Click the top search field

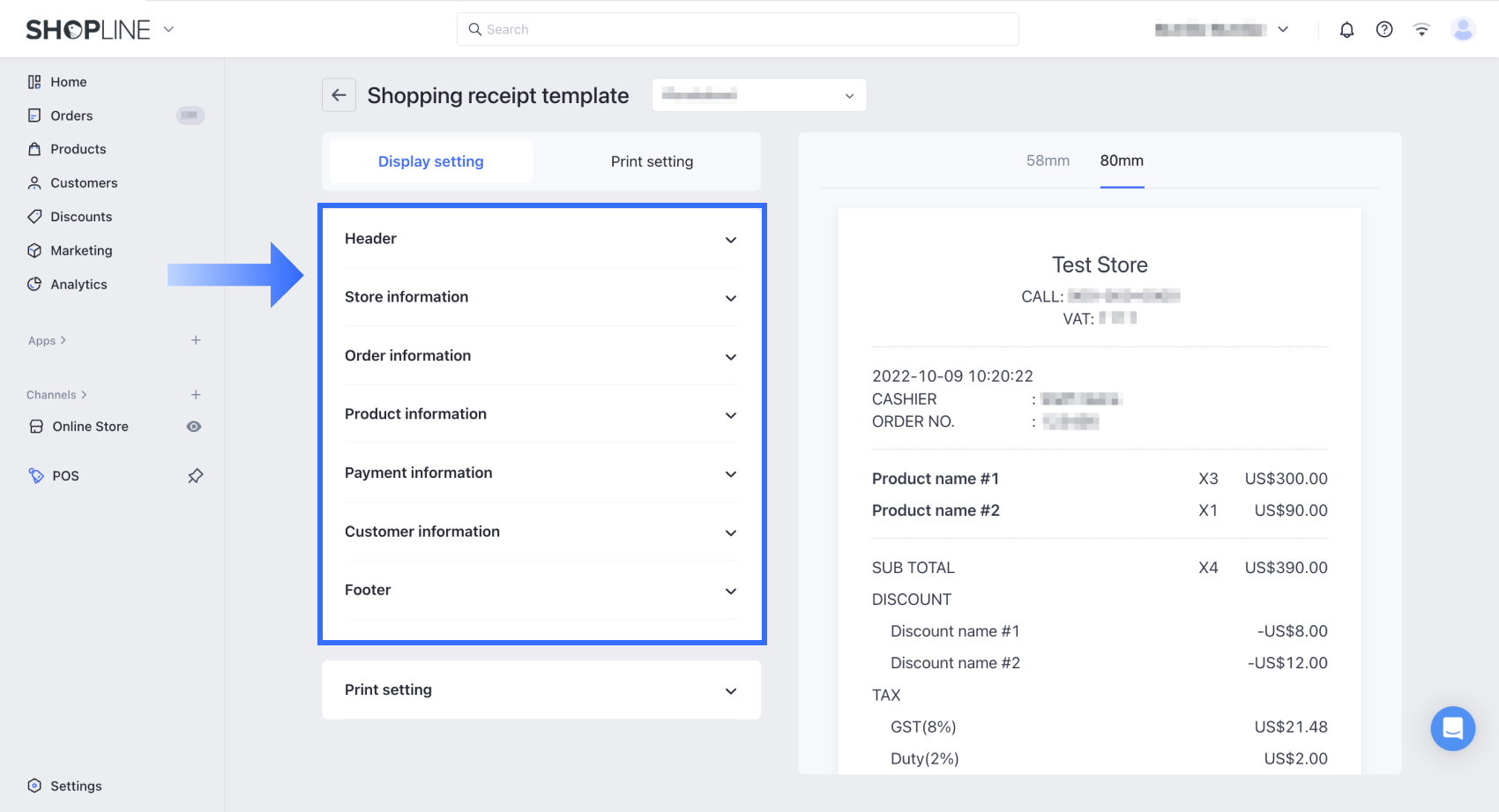coord(737,29)
